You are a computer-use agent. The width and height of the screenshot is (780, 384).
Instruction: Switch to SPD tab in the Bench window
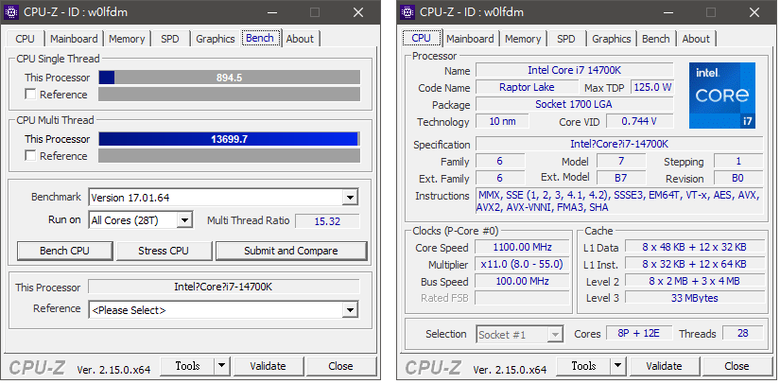point(170,39)
